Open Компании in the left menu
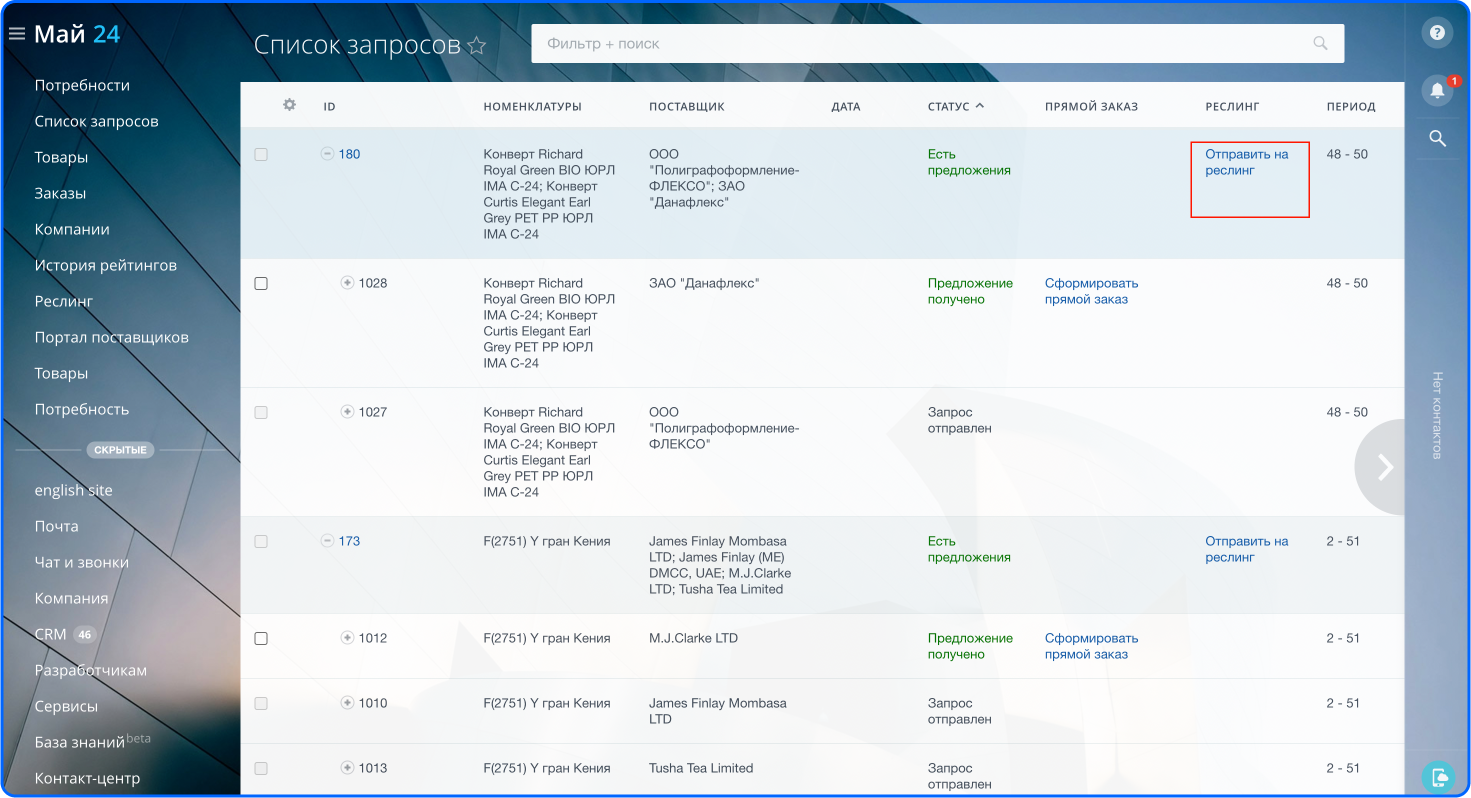This screenshot has height=798, width=1471. pyautogui.click(x=72, y=229)
